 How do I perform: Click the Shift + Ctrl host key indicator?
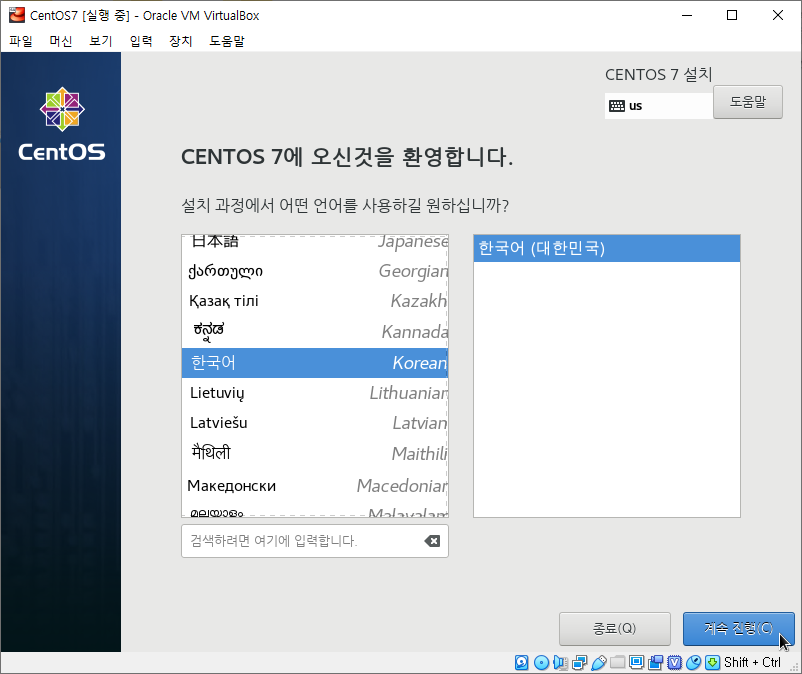(x=752, y=662)
